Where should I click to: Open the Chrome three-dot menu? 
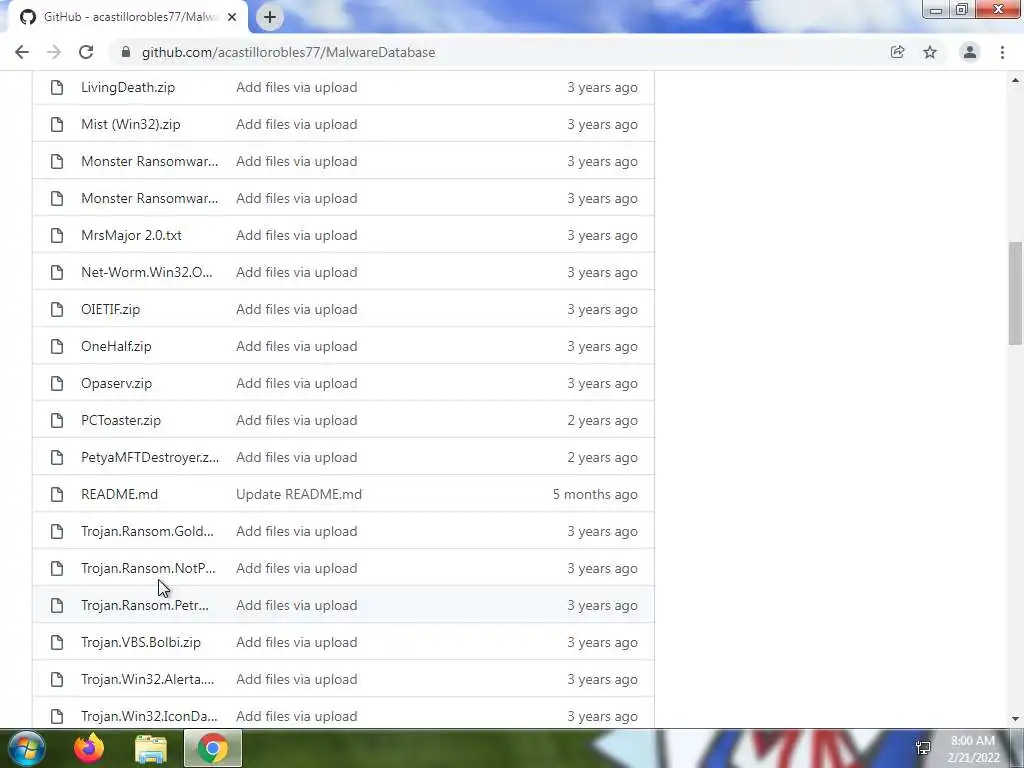[x=1002, y=52]
